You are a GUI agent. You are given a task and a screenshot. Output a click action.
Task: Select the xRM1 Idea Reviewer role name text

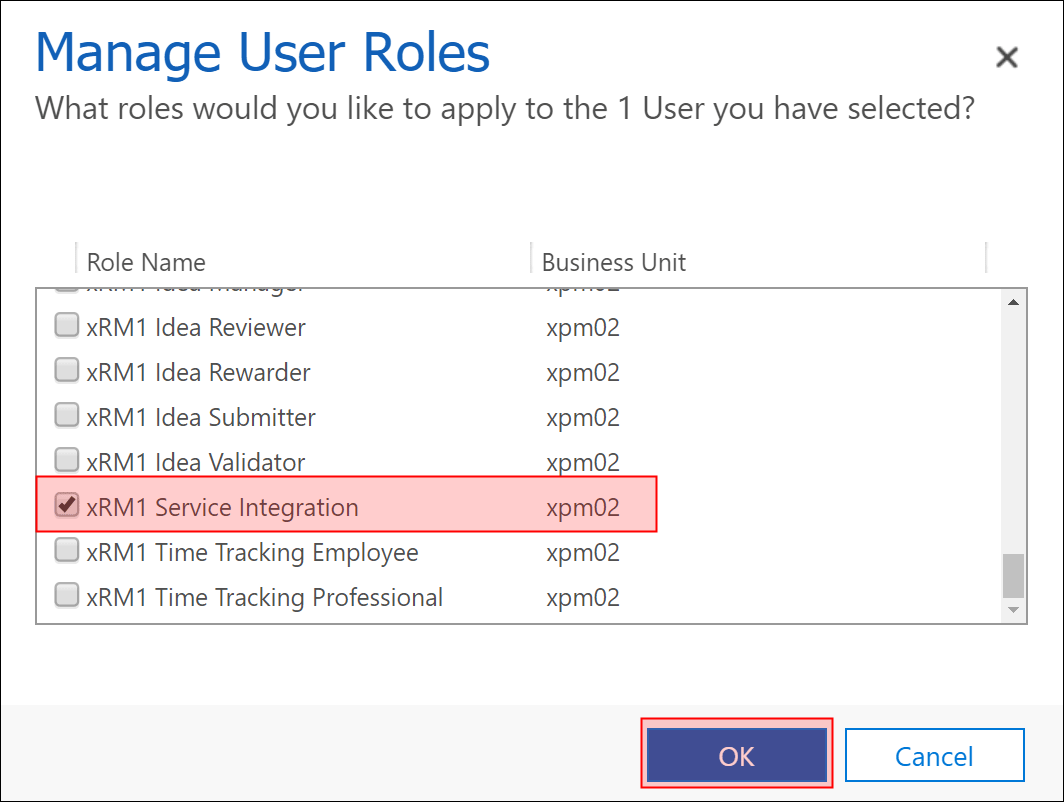[x=196, y=327]
